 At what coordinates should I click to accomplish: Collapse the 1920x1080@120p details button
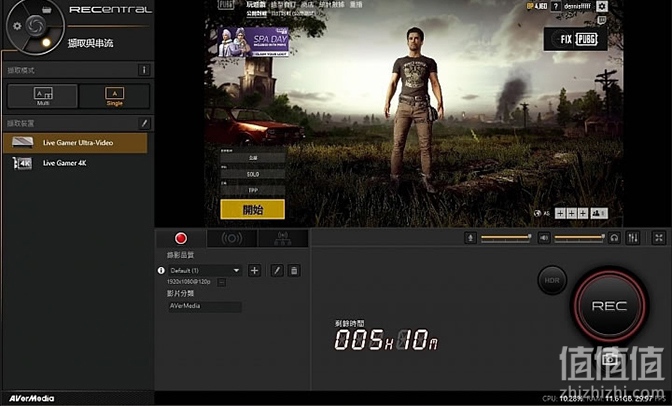pyautogui.click(x=222, y=282)
